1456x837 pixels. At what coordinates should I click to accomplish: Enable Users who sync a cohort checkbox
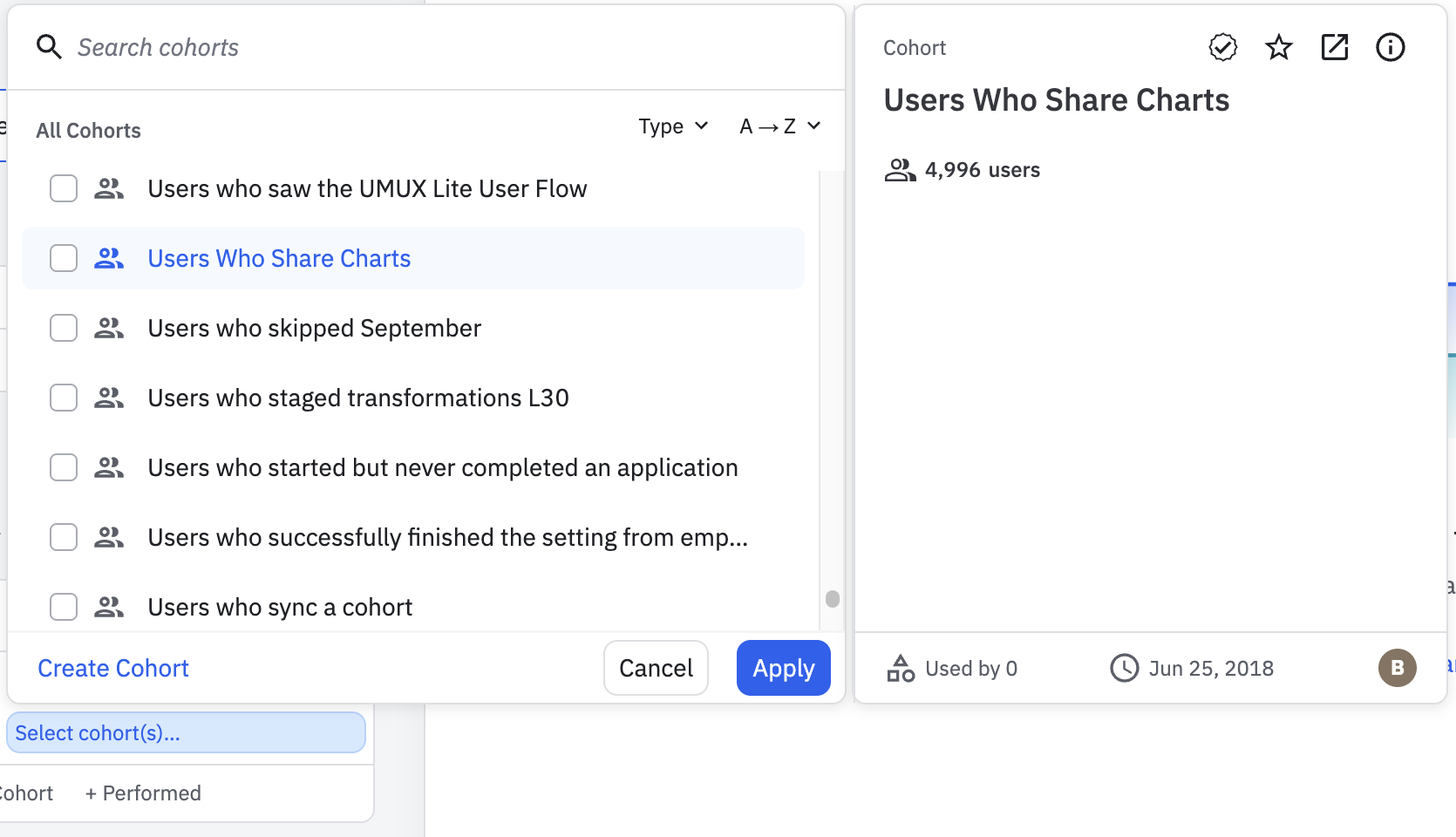(64, 607)
